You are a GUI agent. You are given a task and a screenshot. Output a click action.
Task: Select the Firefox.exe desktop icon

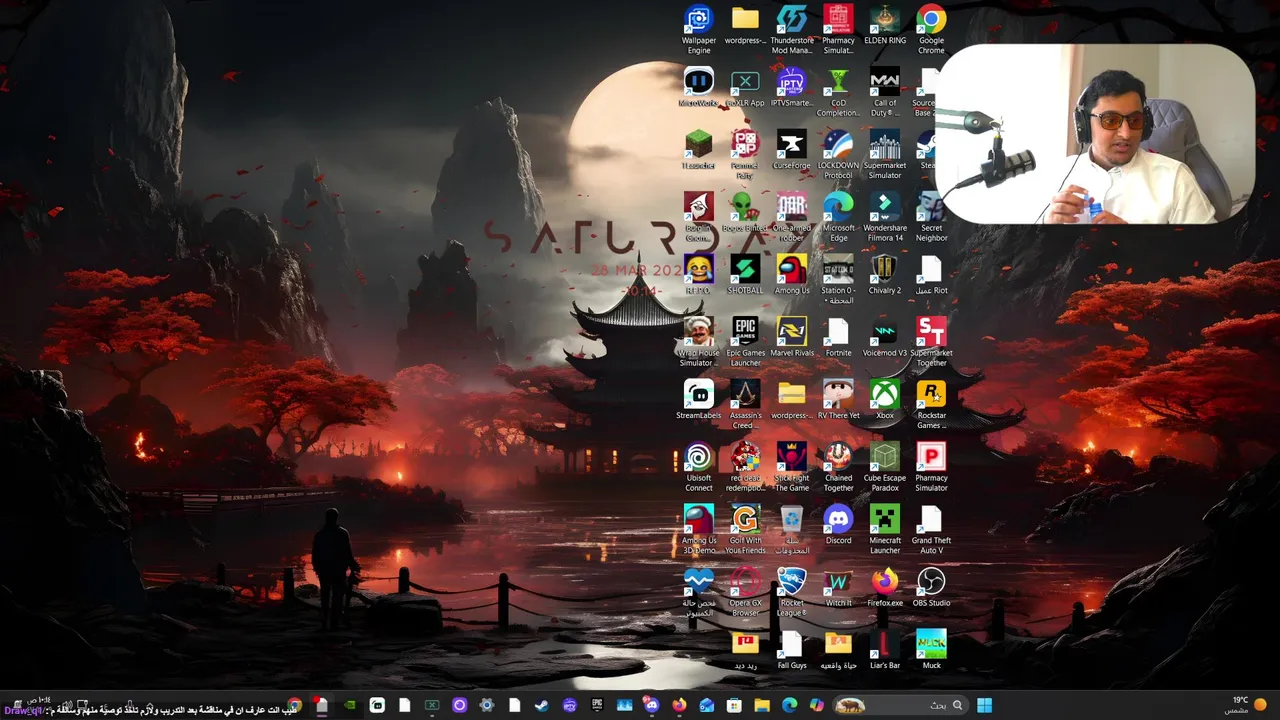885,588
